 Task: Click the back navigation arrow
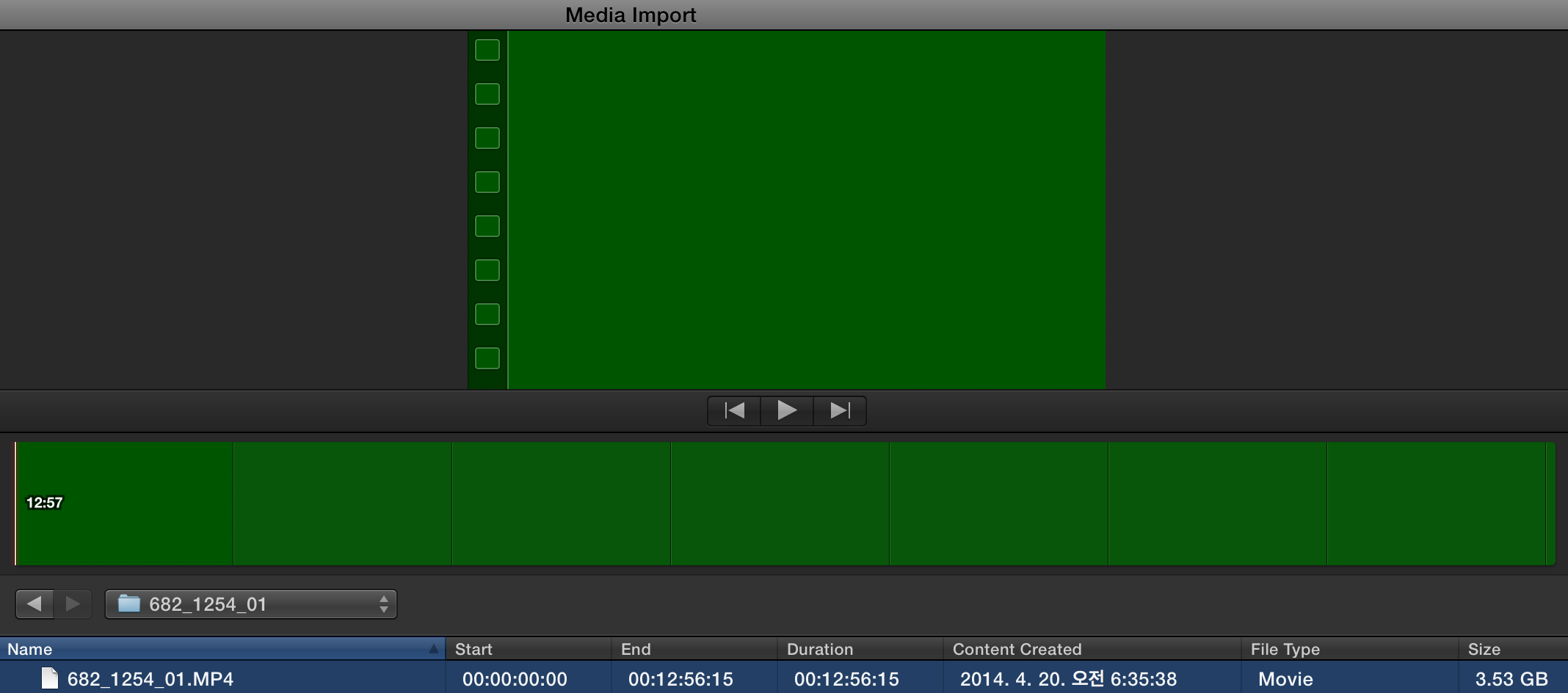point(34,603)
